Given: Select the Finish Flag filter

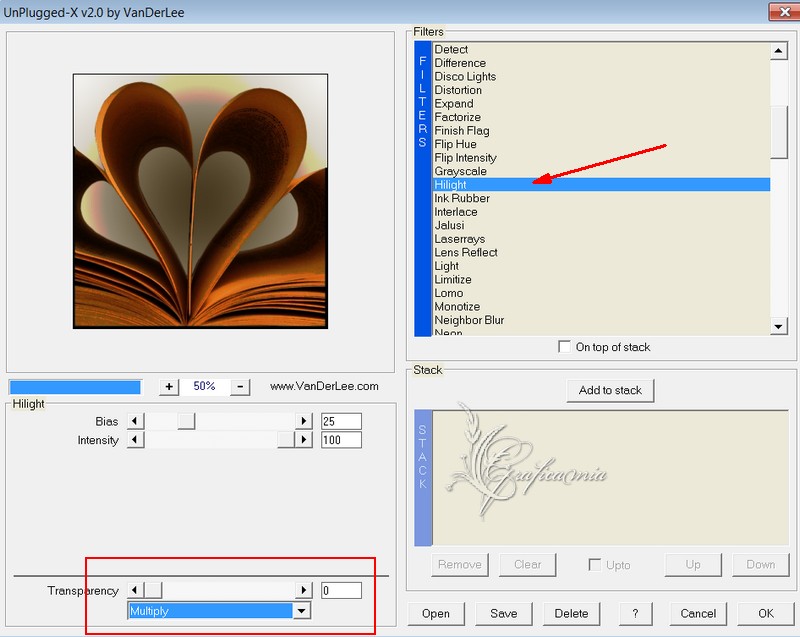Looking at the screenshot, I should pos(601,131).
